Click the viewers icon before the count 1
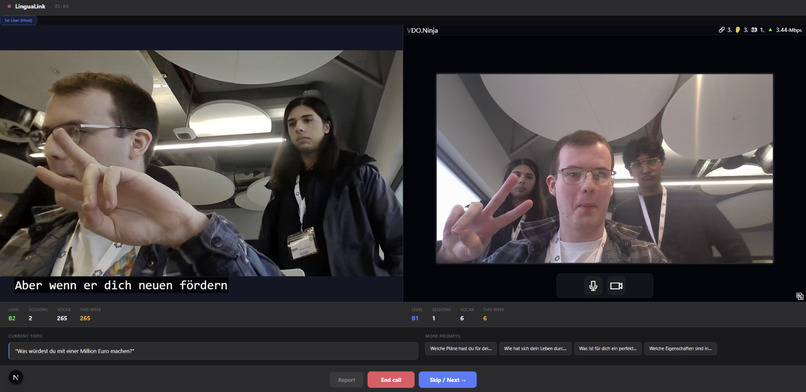The image size is (806, 392). coord(754,30)
